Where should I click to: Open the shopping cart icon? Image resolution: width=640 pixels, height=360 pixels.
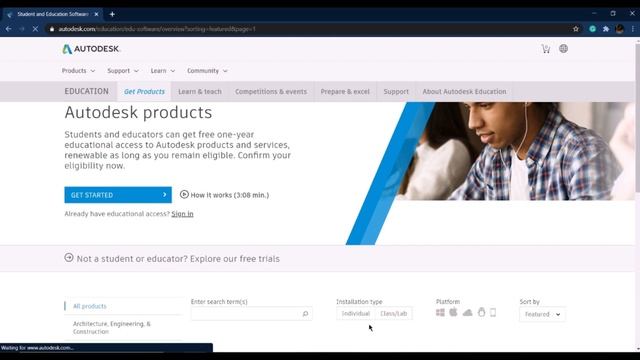tap(546, 49)
